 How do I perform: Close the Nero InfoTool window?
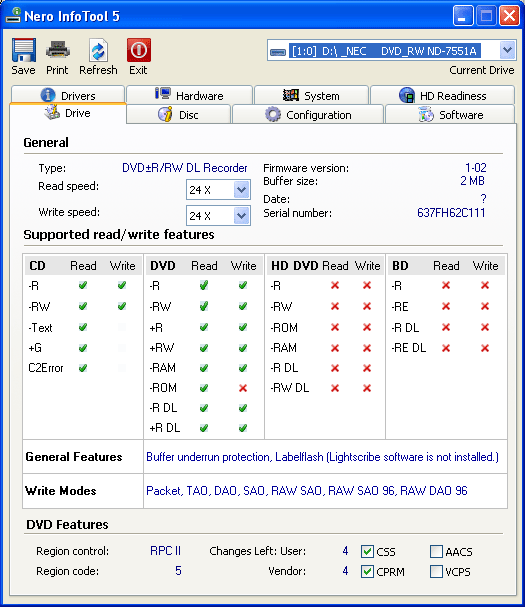[x=509, y=16]
